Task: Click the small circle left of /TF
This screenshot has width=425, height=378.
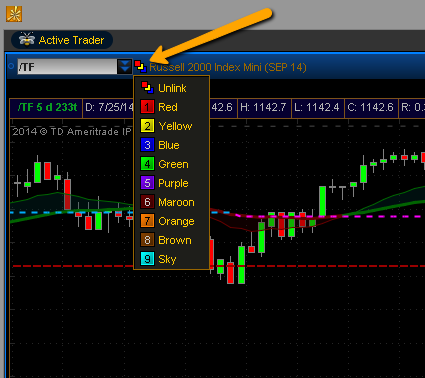Action: [x=11, y=66]
